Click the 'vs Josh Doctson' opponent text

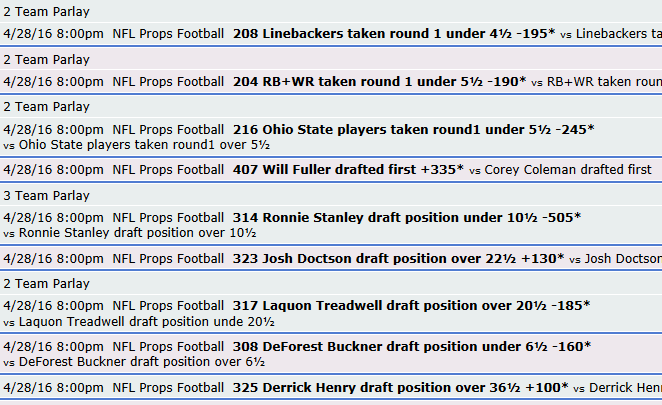coord(615,258)
